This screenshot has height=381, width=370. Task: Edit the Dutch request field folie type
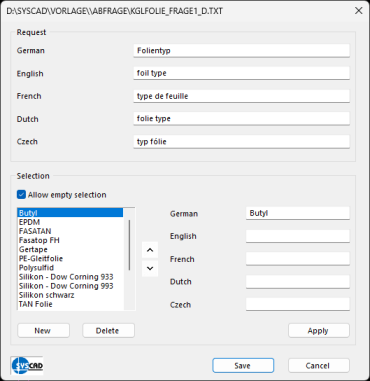click(241, 119)
